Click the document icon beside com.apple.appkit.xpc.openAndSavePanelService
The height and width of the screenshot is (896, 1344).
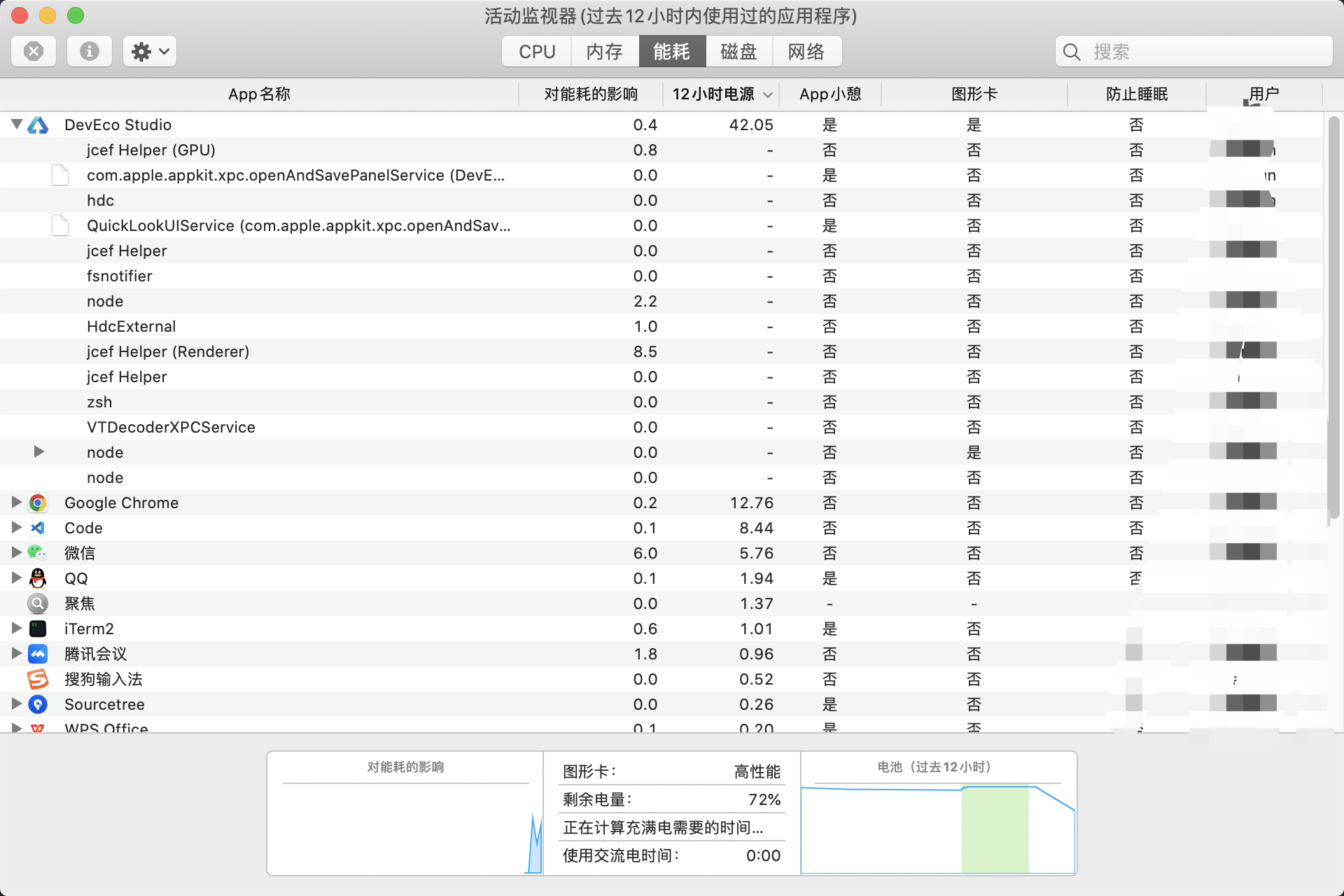[60, 176]
